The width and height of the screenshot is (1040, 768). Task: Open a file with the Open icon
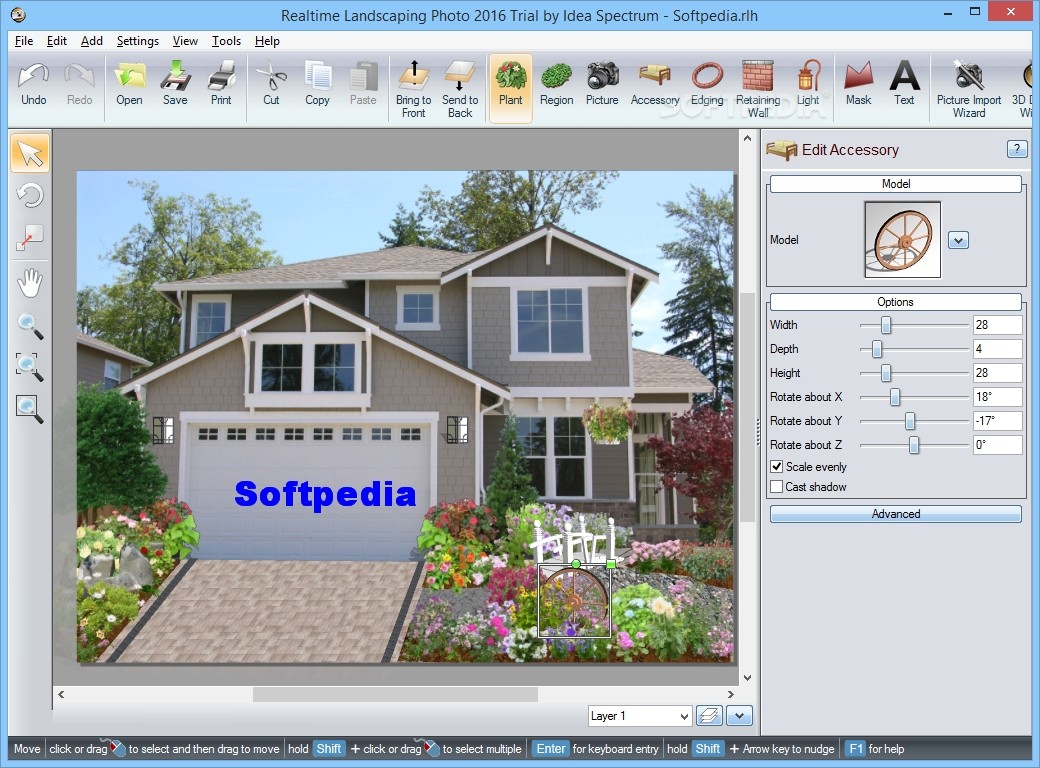[129, 85]
